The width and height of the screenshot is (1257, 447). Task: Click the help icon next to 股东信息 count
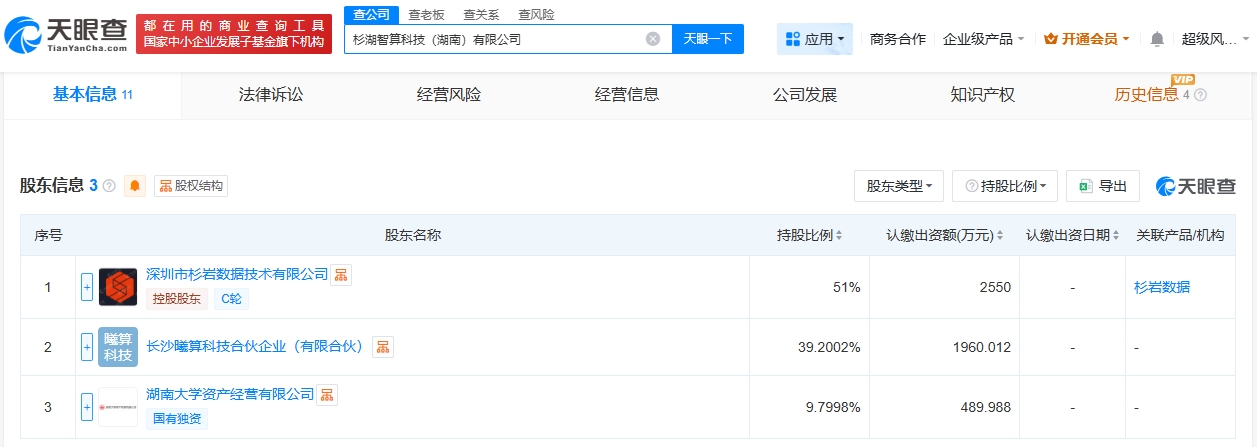coord(109,186)
